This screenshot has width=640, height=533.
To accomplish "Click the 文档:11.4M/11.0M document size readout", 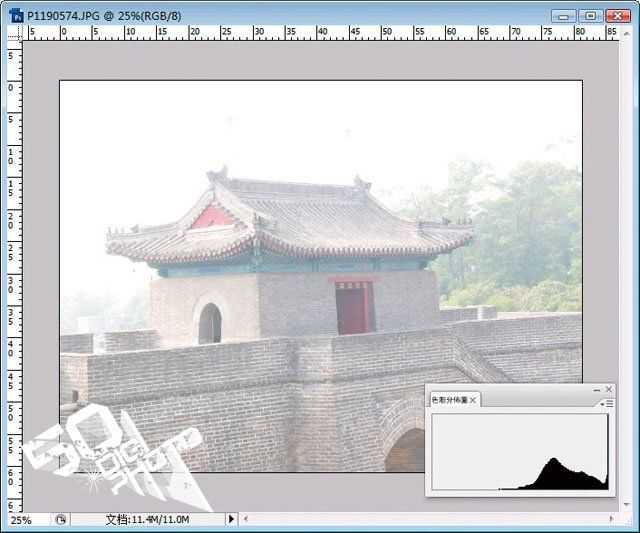I will pyautogui.click(x=147, y=520).
